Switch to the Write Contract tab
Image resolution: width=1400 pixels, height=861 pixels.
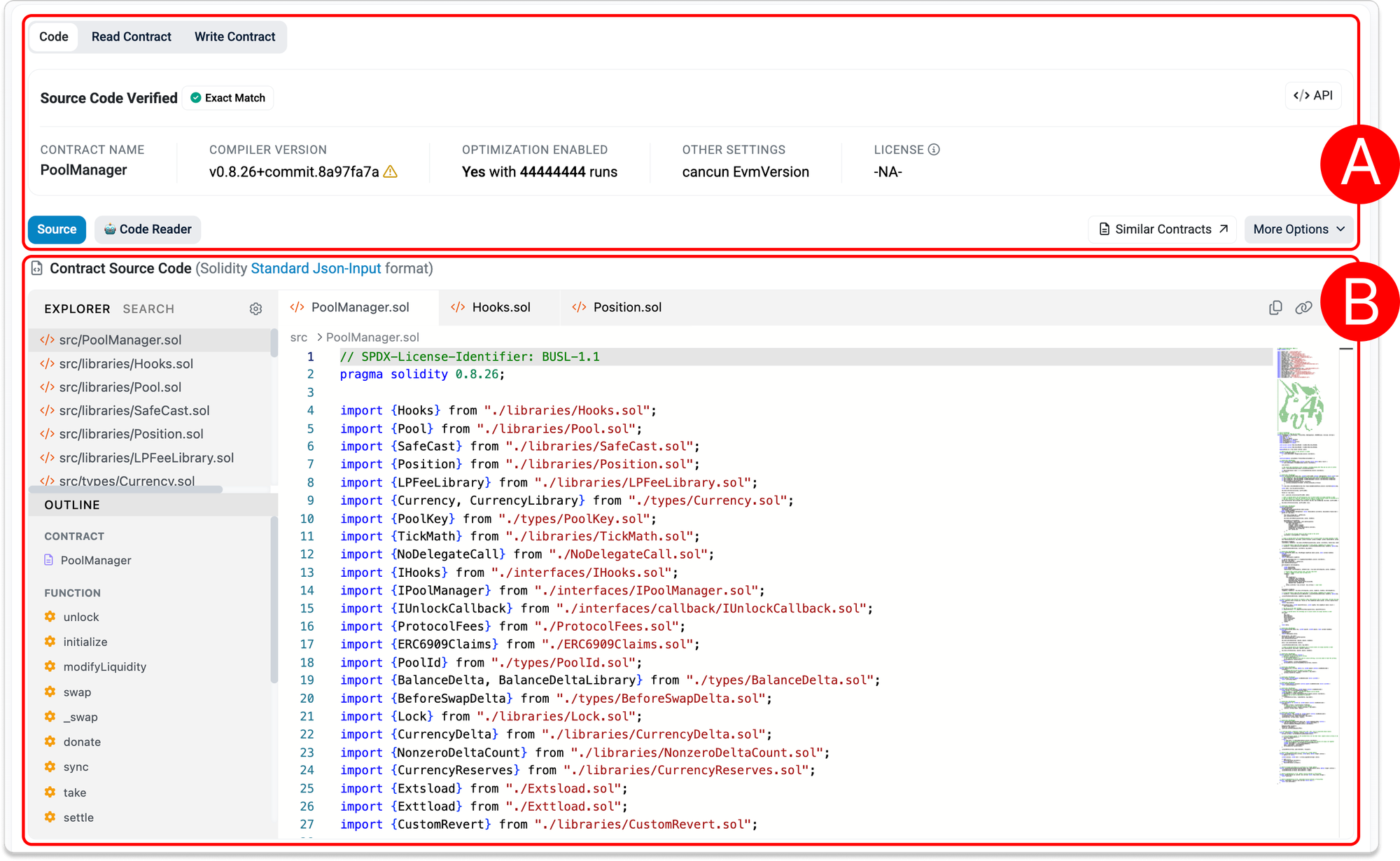(234, 37)
